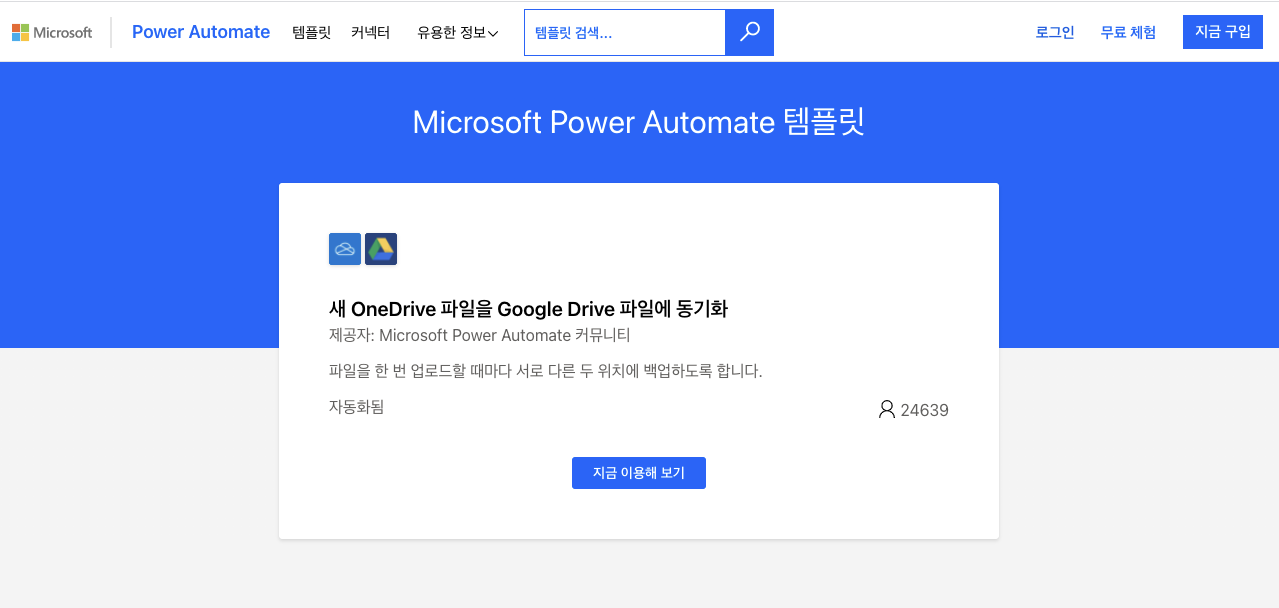The image size is (1279, 608).
Task: Click the 자동화됨 label
Action: click(356, 407)
